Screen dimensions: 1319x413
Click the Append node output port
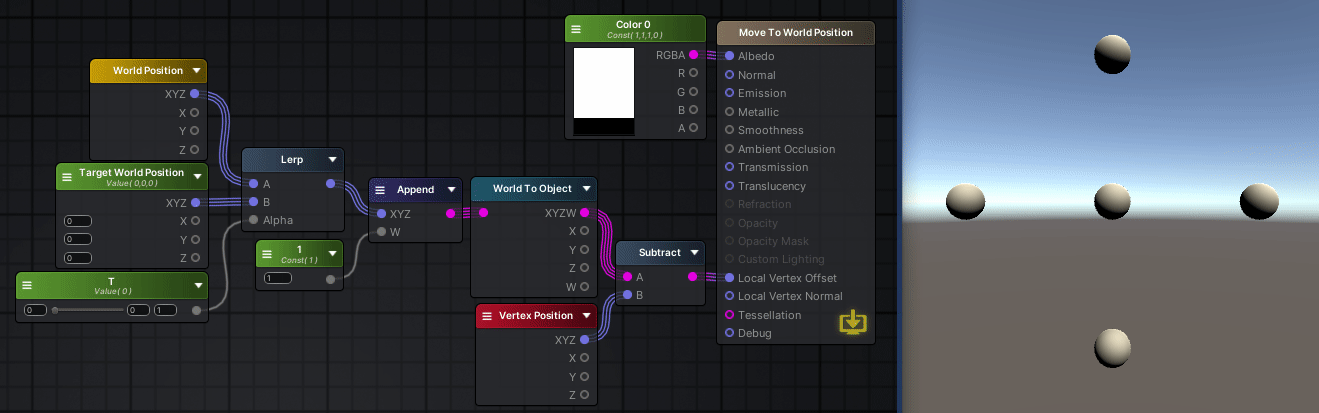click(x=450, y=213)
